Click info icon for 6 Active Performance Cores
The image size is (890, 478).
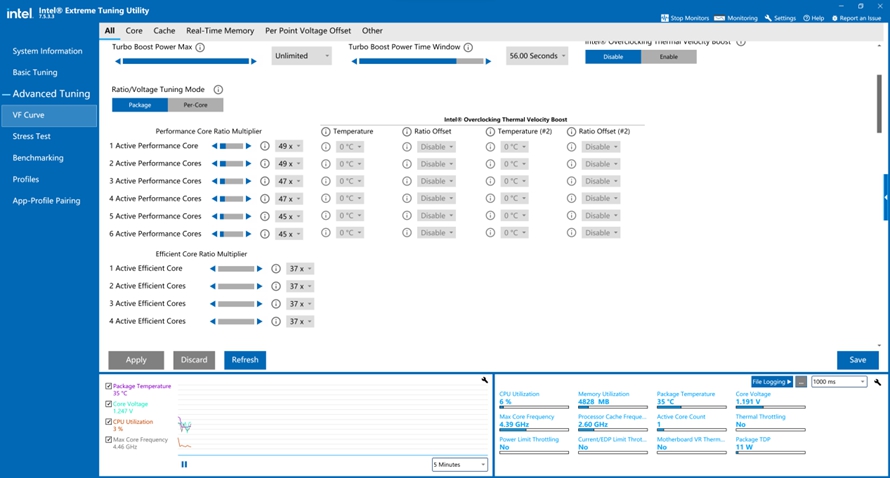point(265,234)
